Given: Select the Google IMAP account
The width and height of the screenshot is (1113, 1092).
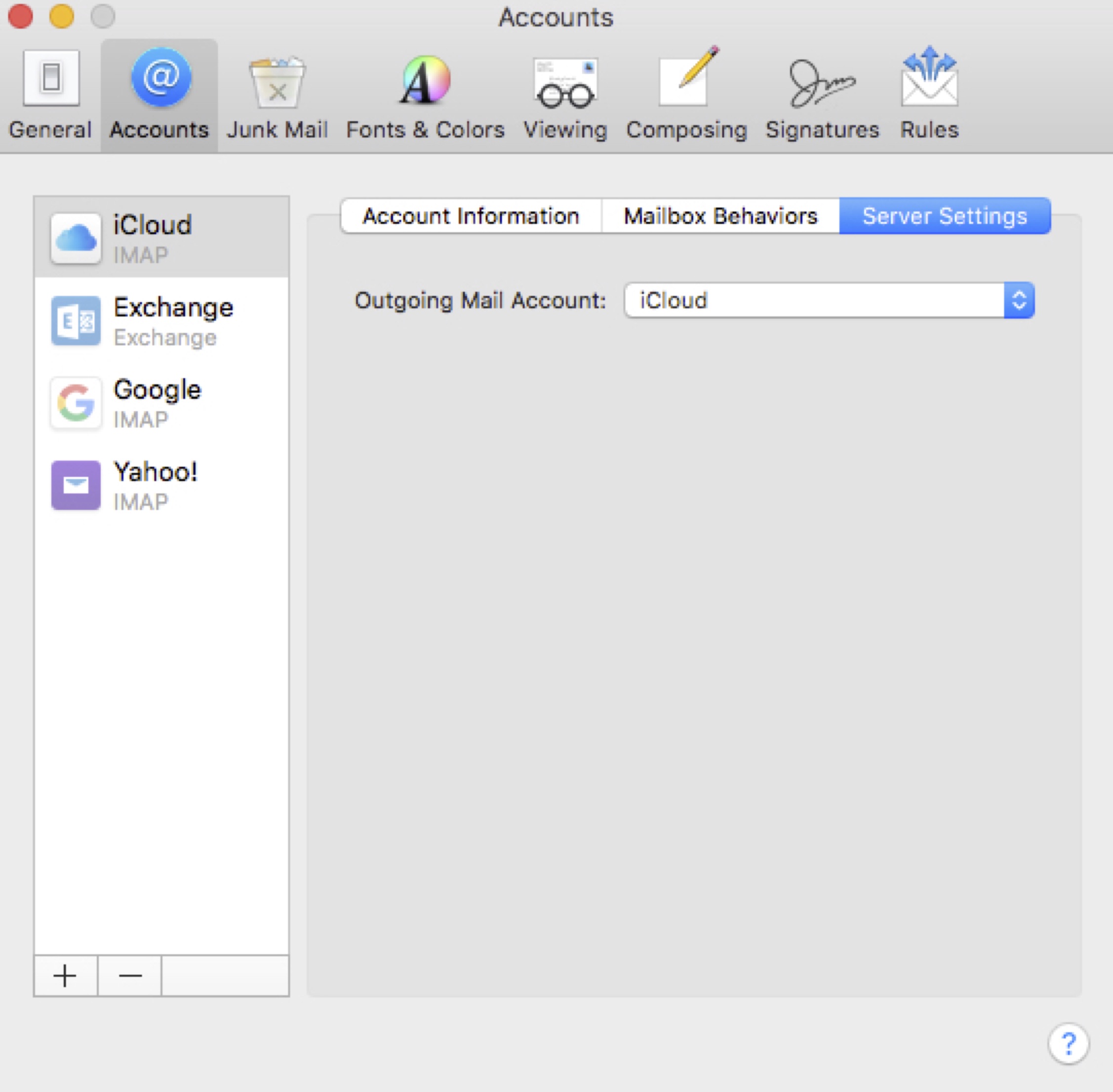Looking at the screenshot, I should [x=161, y=403].
